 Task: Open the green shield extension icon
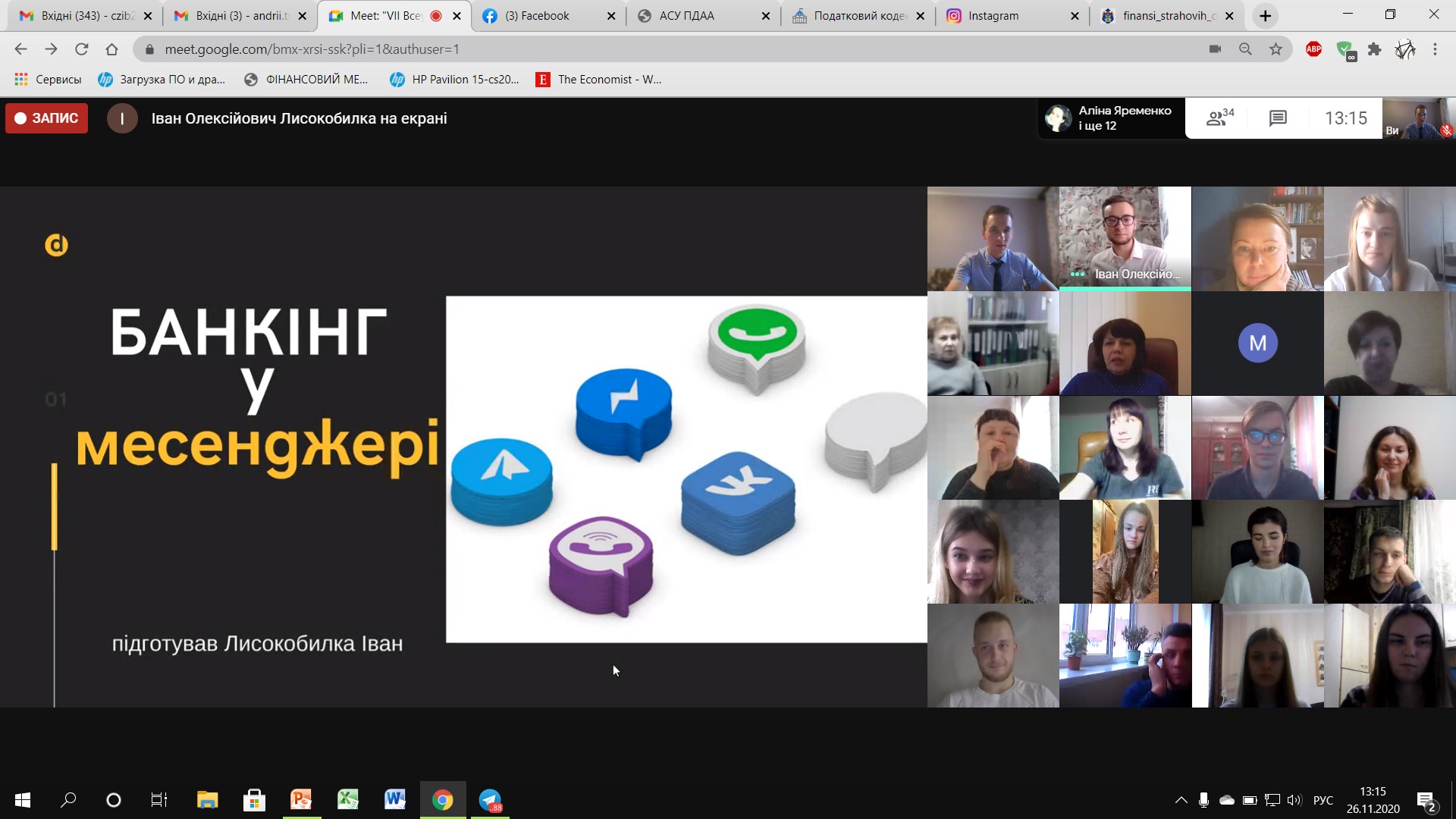[1345, 50]
